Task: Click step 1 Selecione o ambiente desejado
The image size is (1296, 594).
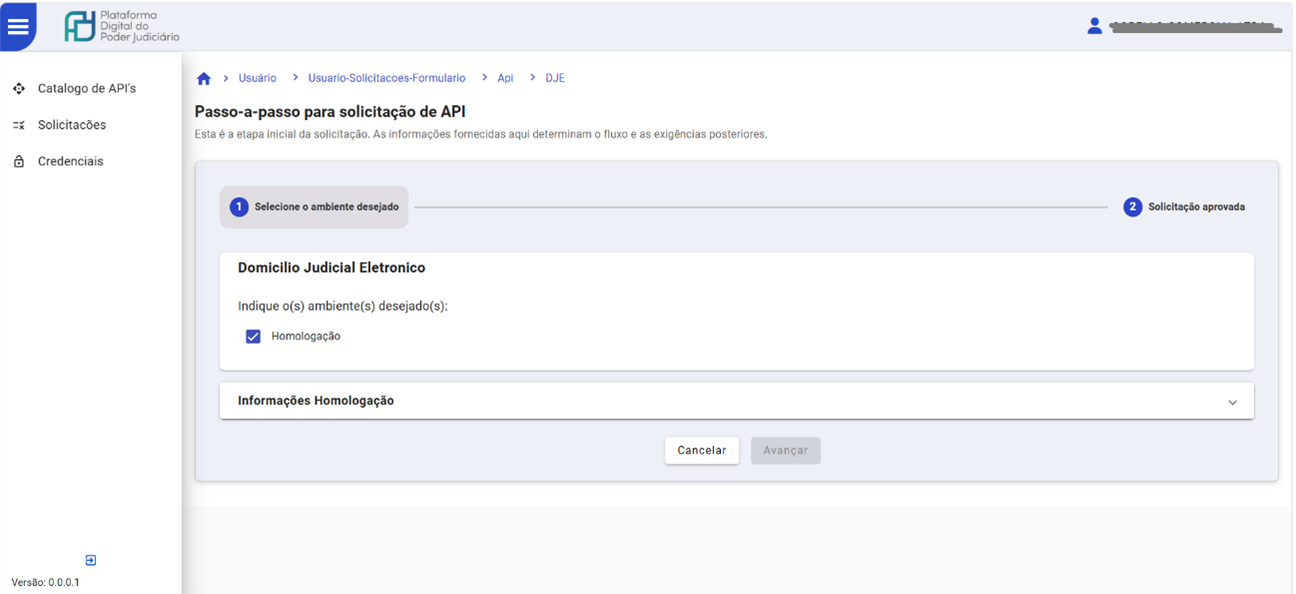Action: click(314, 206)
